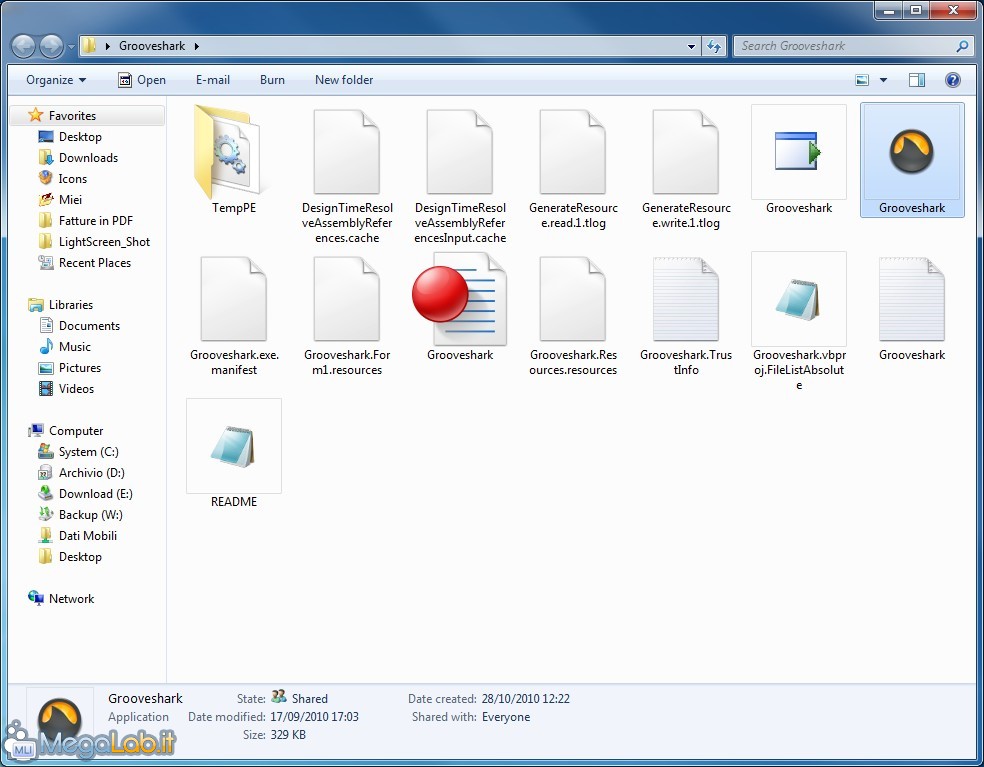Viewport: 984px width, 767px height.
Task: Open Pictures library
Action: [80, 368]
